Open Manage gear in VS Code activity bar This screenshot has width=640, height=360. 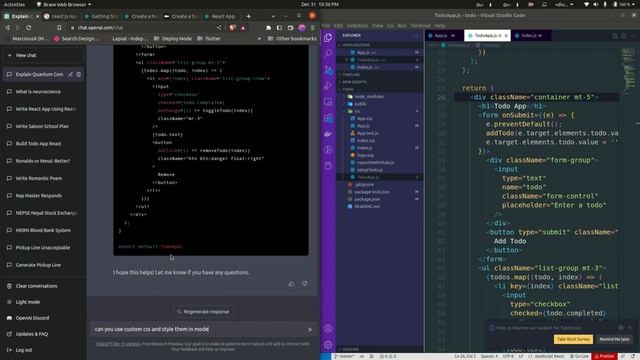328,345
